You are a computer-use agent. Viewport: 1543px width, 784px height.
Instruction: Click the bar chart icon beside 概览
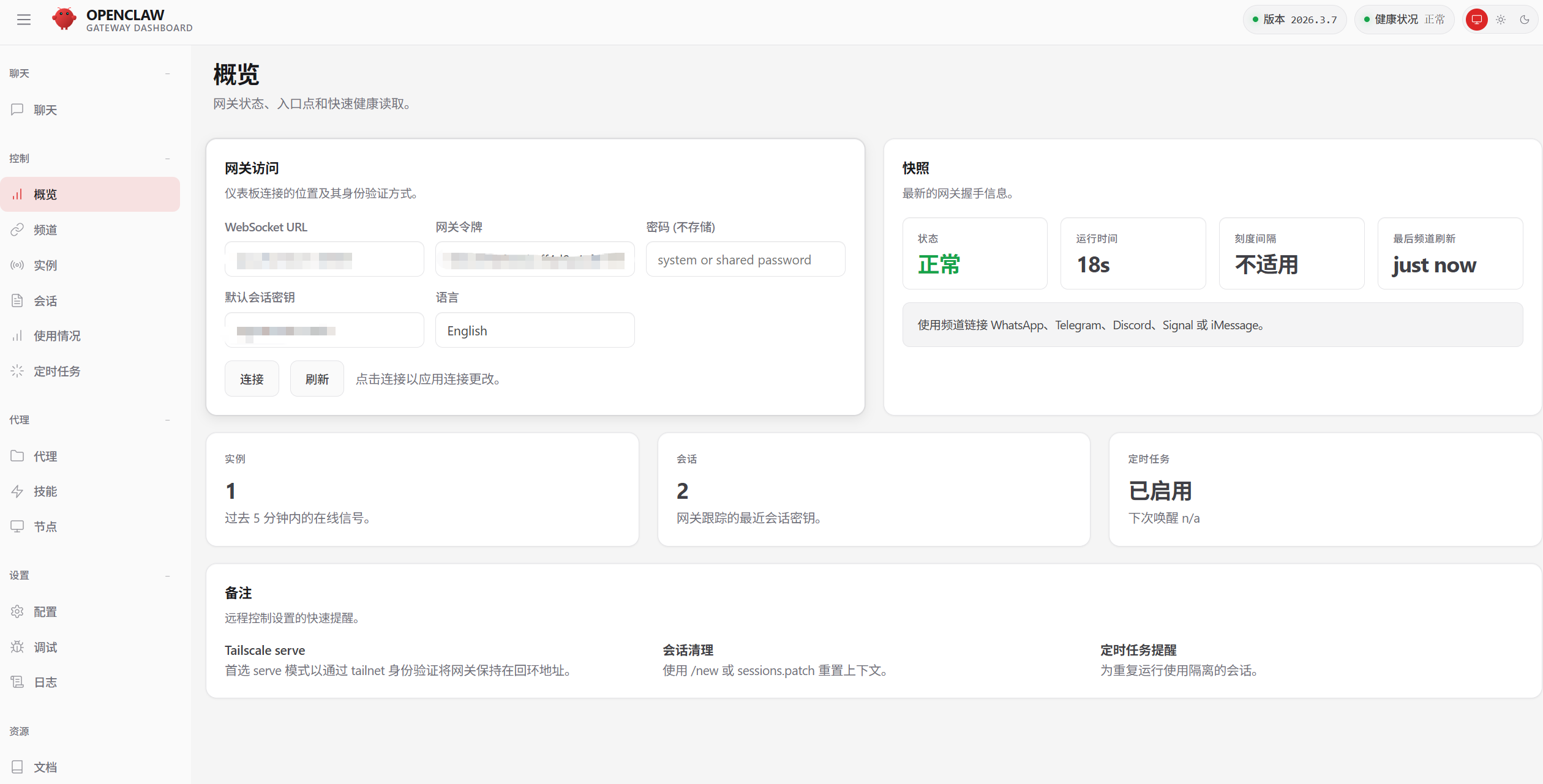tap(17, 194)
